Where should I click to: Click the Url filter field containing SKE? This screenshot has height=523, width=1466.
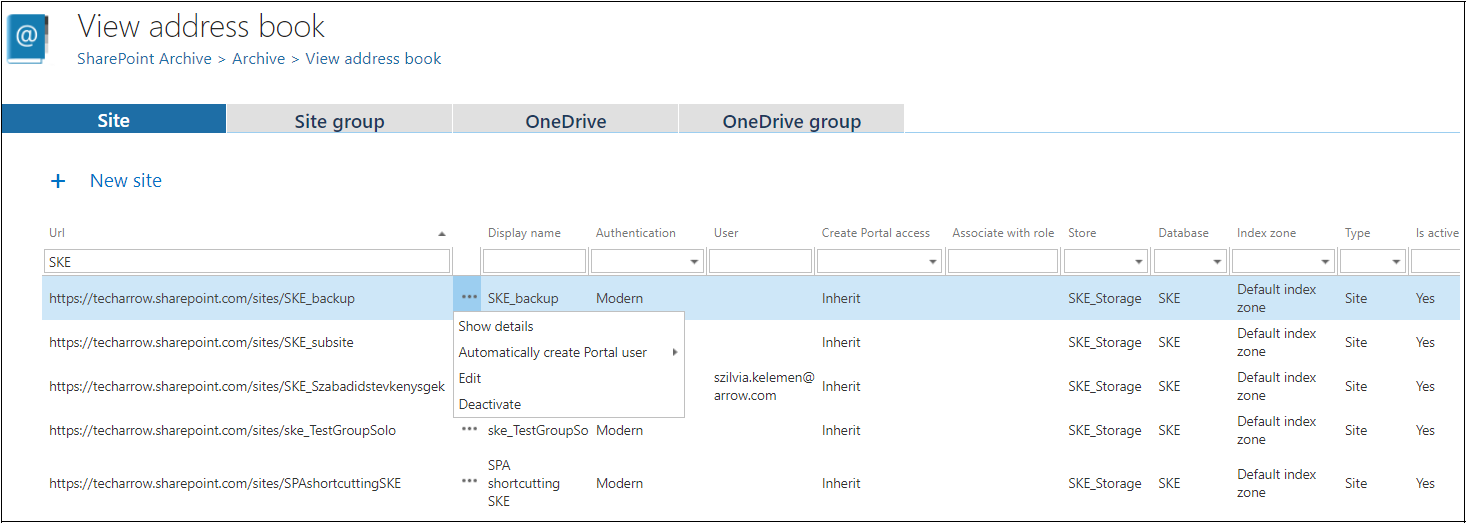(x=246, y=262)
